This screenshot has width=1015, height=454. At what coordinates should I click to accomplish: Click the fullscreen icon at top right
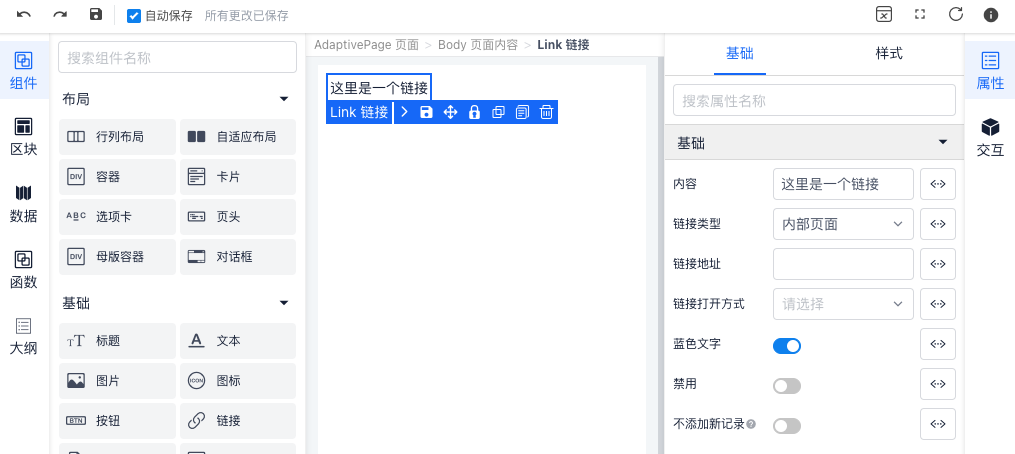[919, 15]
